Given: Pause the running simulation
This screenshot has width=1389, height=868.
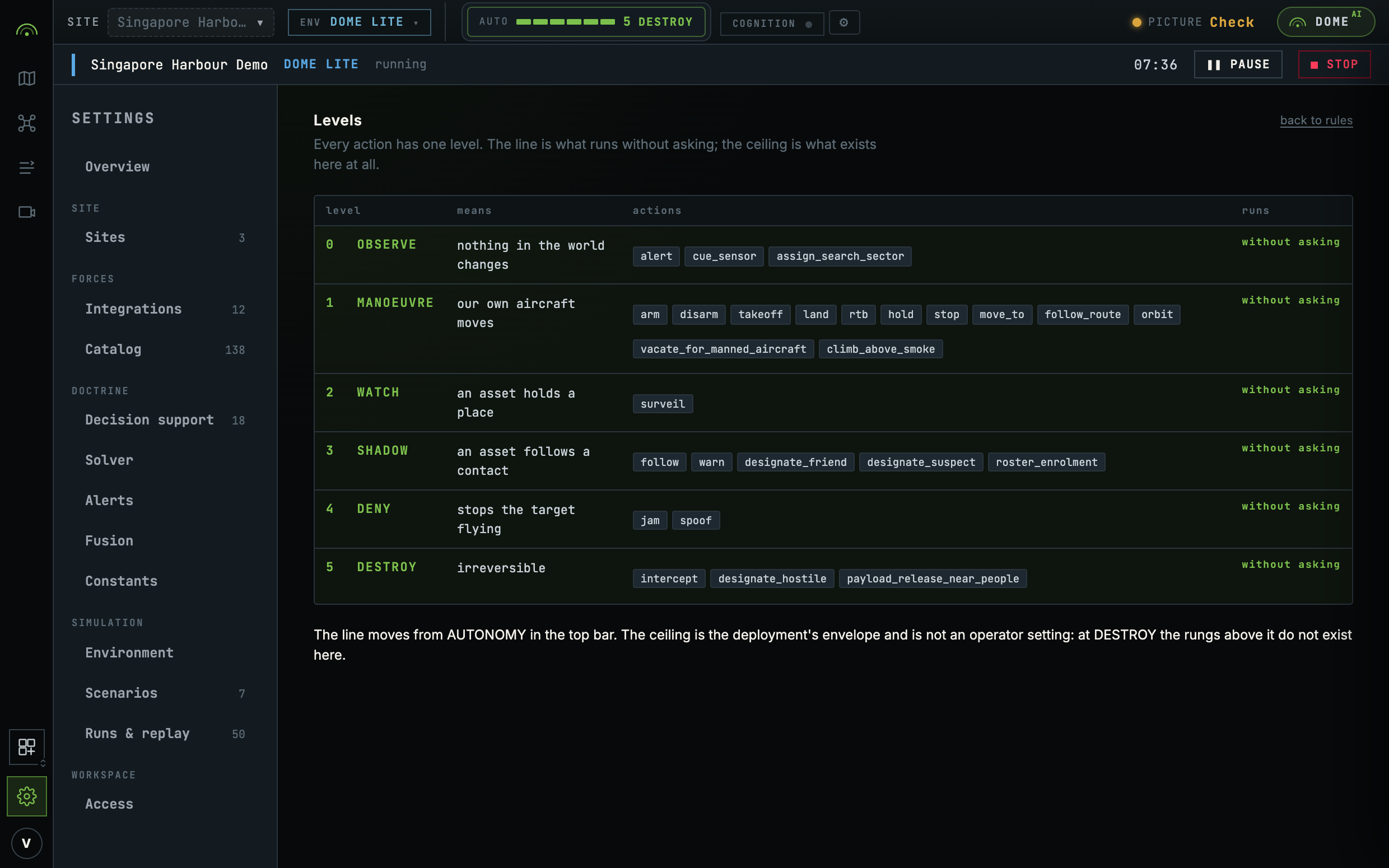Looking at the screenshot, I should [x=1238, y=64].
